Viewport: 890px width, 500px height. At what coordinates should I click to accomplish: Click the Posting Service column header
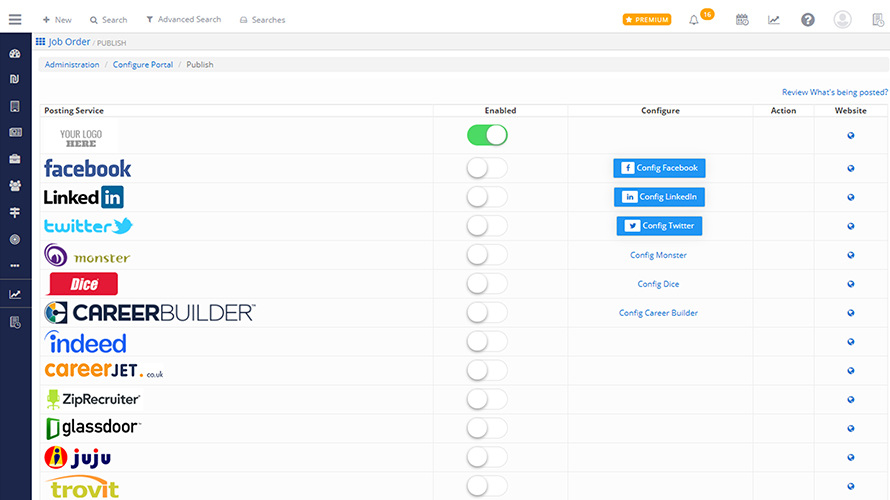(74, 111)
